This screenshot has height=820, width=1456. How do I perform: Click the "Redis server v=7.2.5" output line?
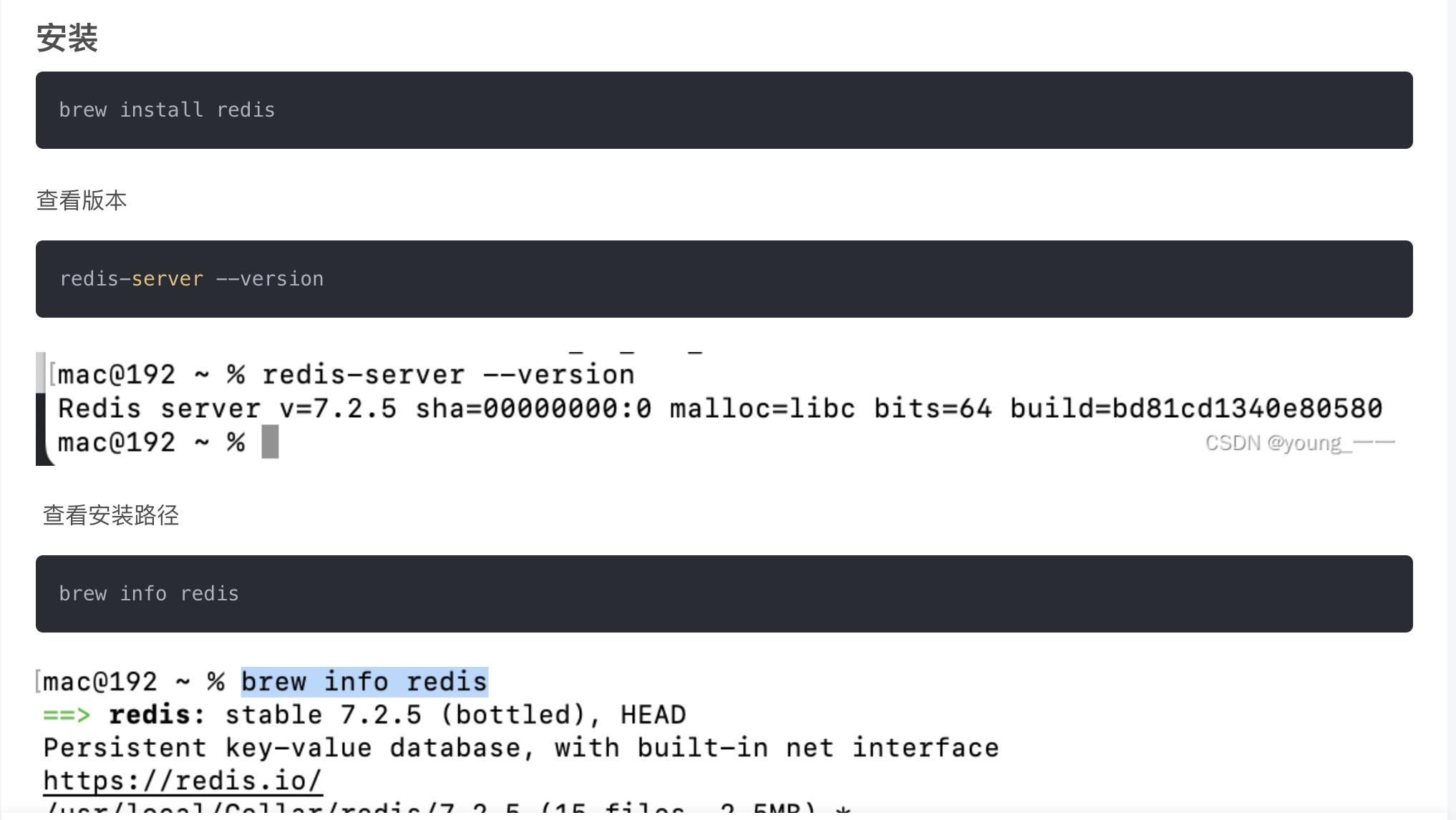coord(227,409)
